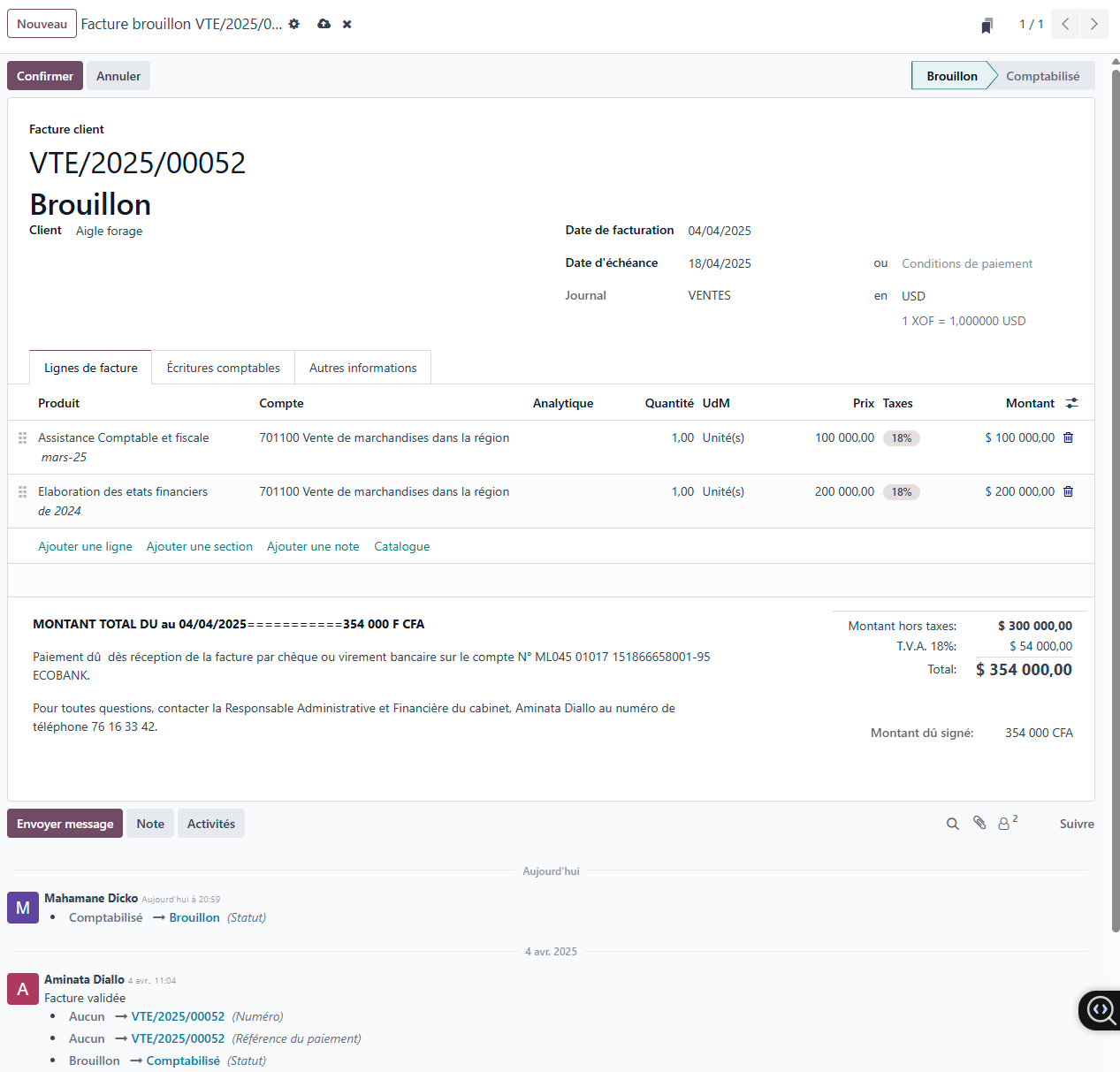The height and width of the screenshot is (1072, 1120).
Task: Open attachments paperclip icon
Action: click(979, 823)
